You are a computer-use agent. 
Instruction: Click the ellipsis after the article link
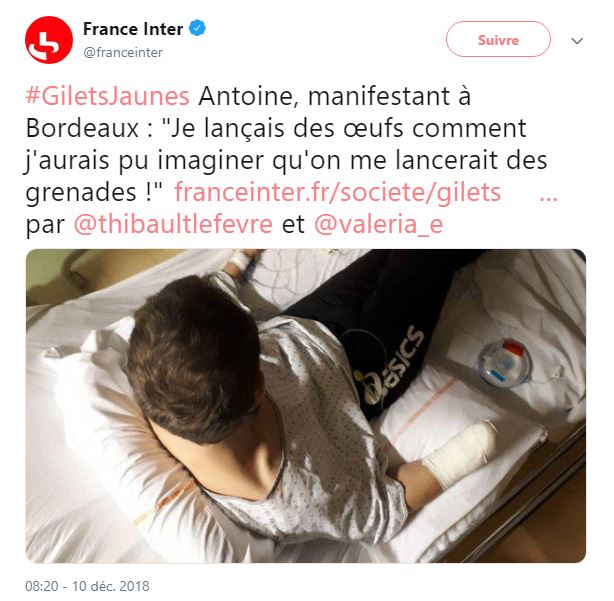[548, 197]
